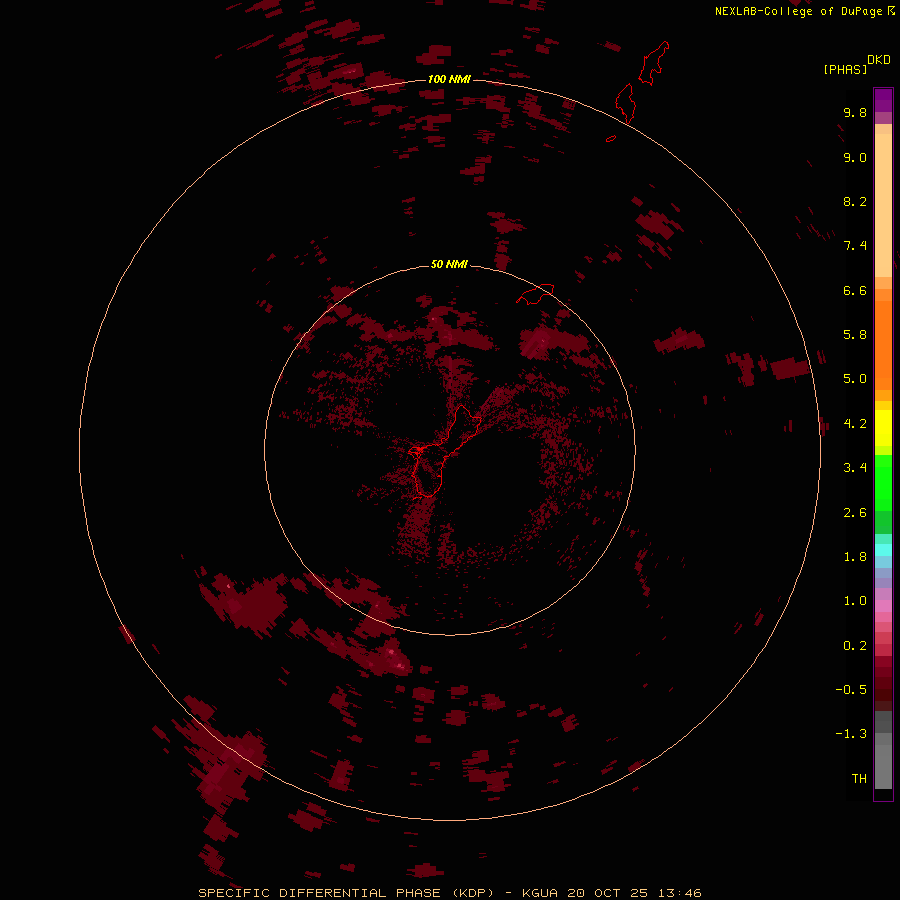Click the pink color band near 1.0
900x900 pixels.
pos(883,603)
